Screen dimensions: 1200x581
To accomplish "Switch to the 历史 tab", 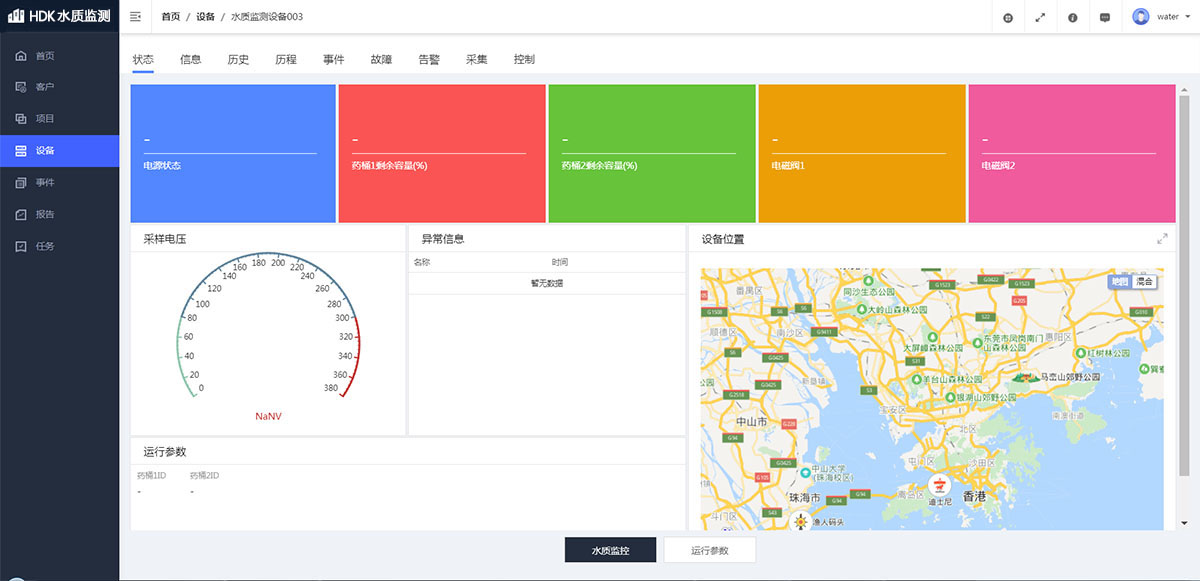I will (238, 60).
